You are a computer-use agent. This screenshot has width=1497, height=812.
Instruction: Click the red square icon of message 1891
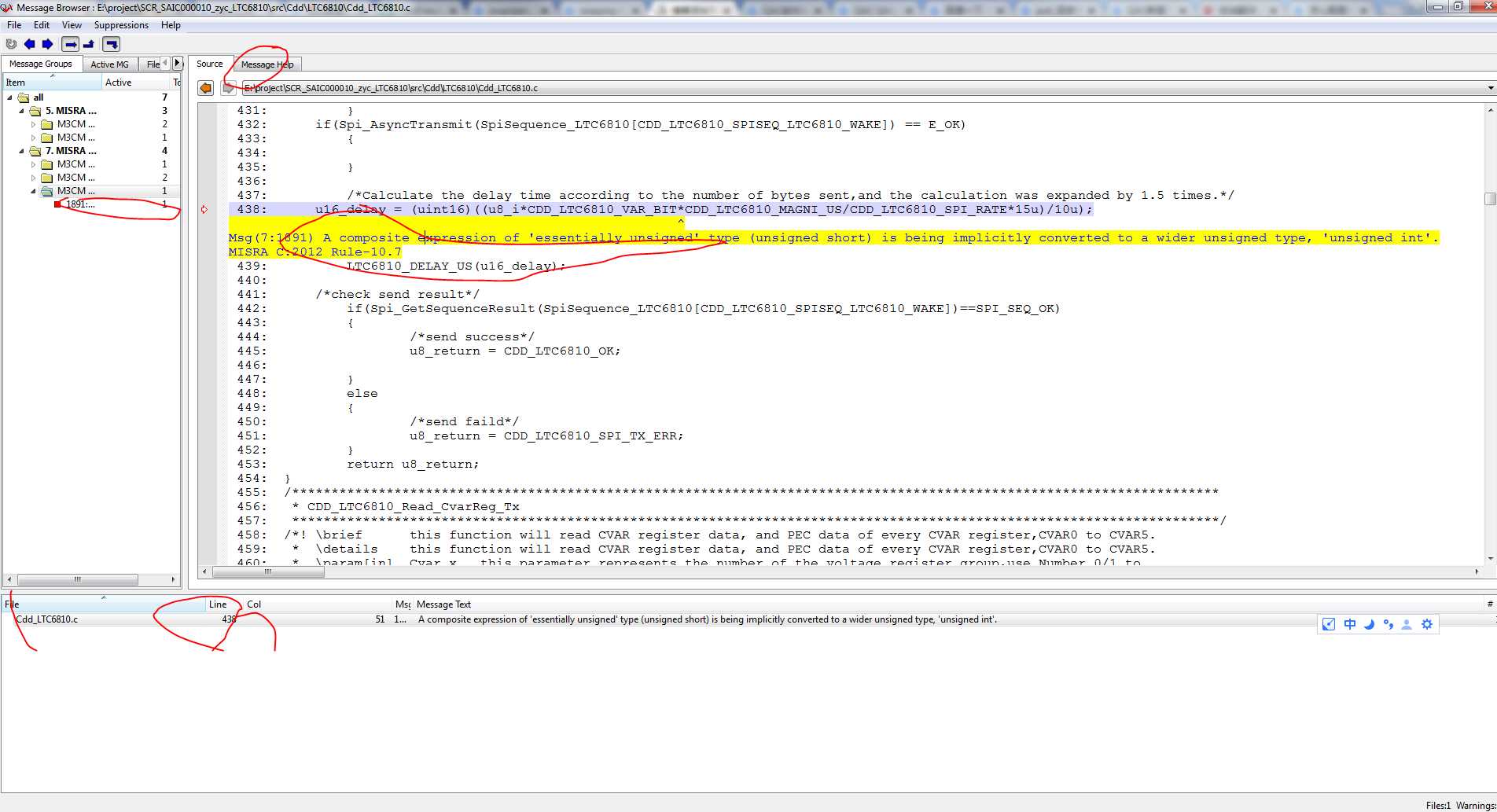[57, 204]
